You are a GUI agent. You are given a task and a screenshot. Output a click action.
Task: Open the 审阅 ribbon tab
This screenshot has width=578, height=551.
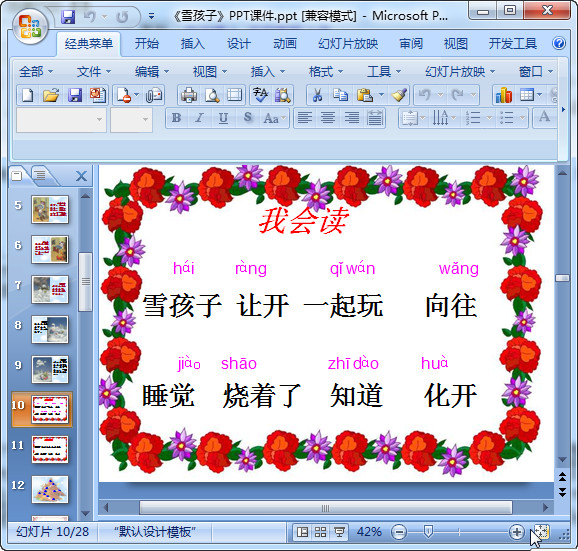tap(411, 44)
